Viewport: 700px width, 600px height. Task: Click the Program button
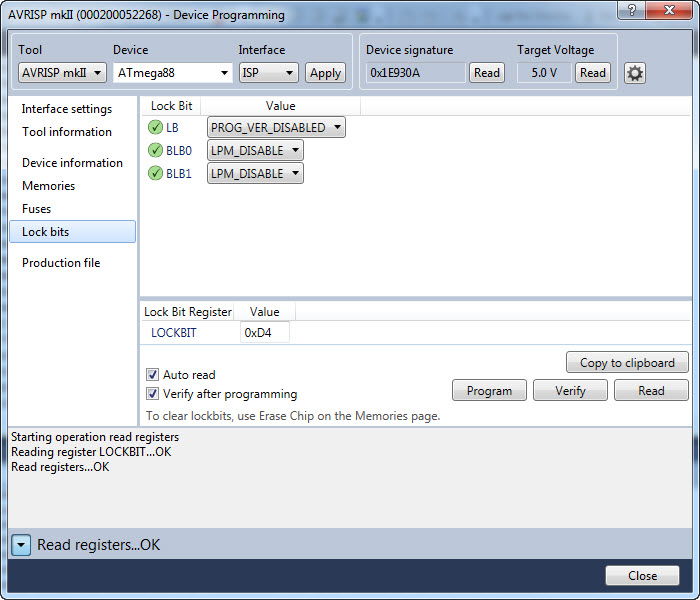tap(489, 390)
